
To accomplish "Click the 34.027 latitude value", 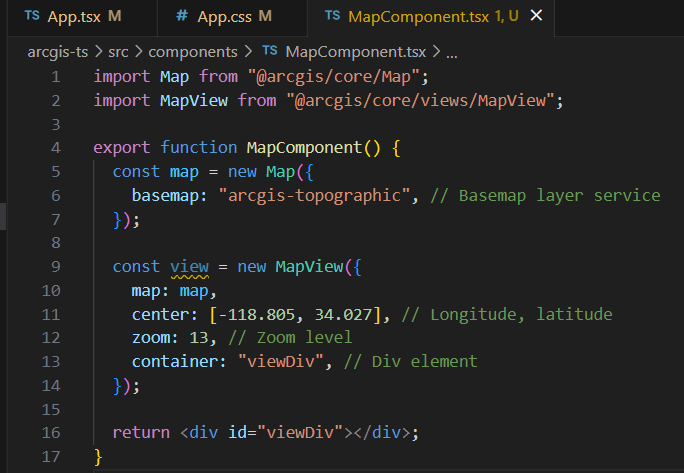I will (343, 315).
